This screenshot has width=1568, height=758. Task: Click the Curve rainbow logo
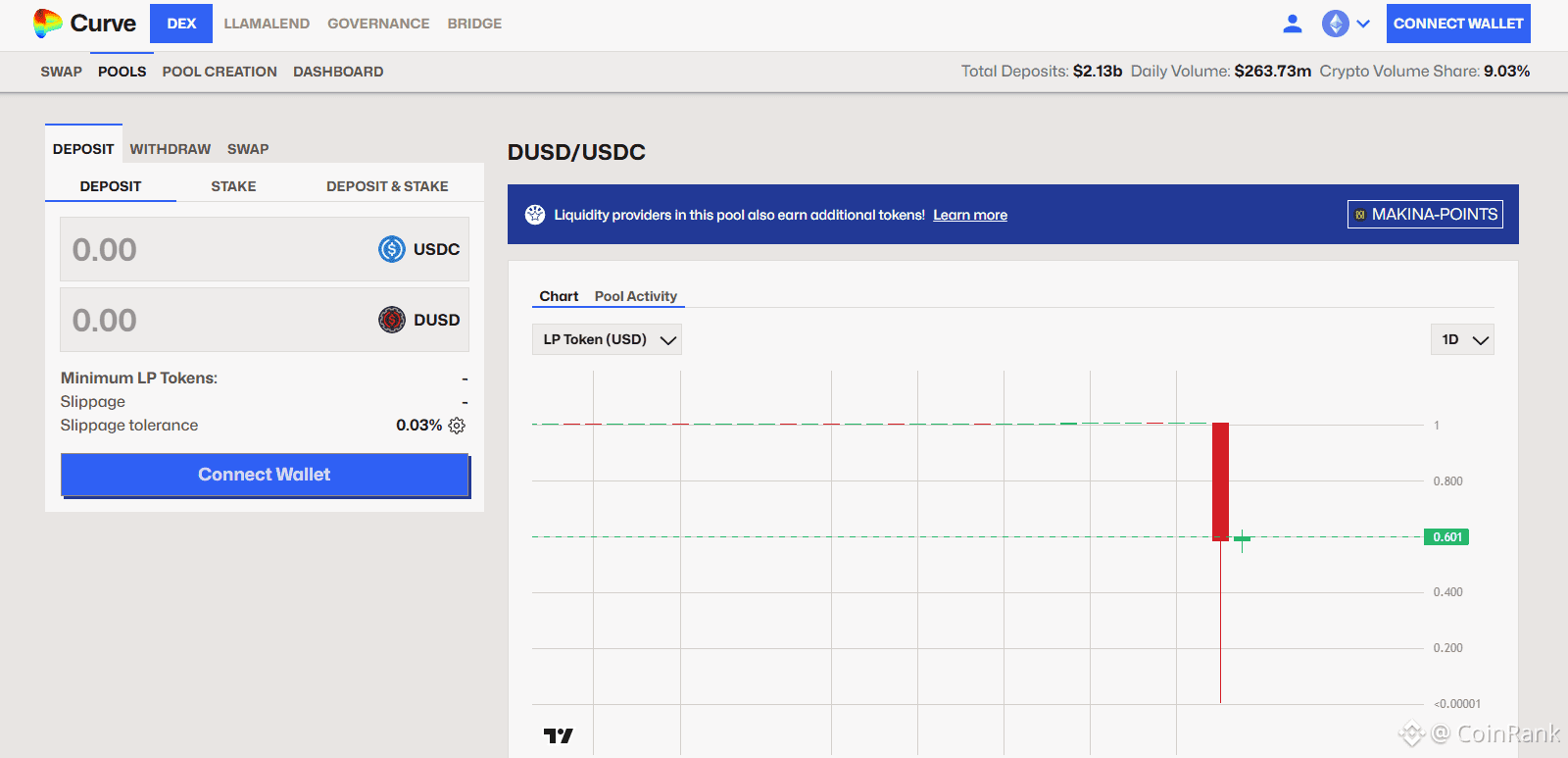pos(47,24)
